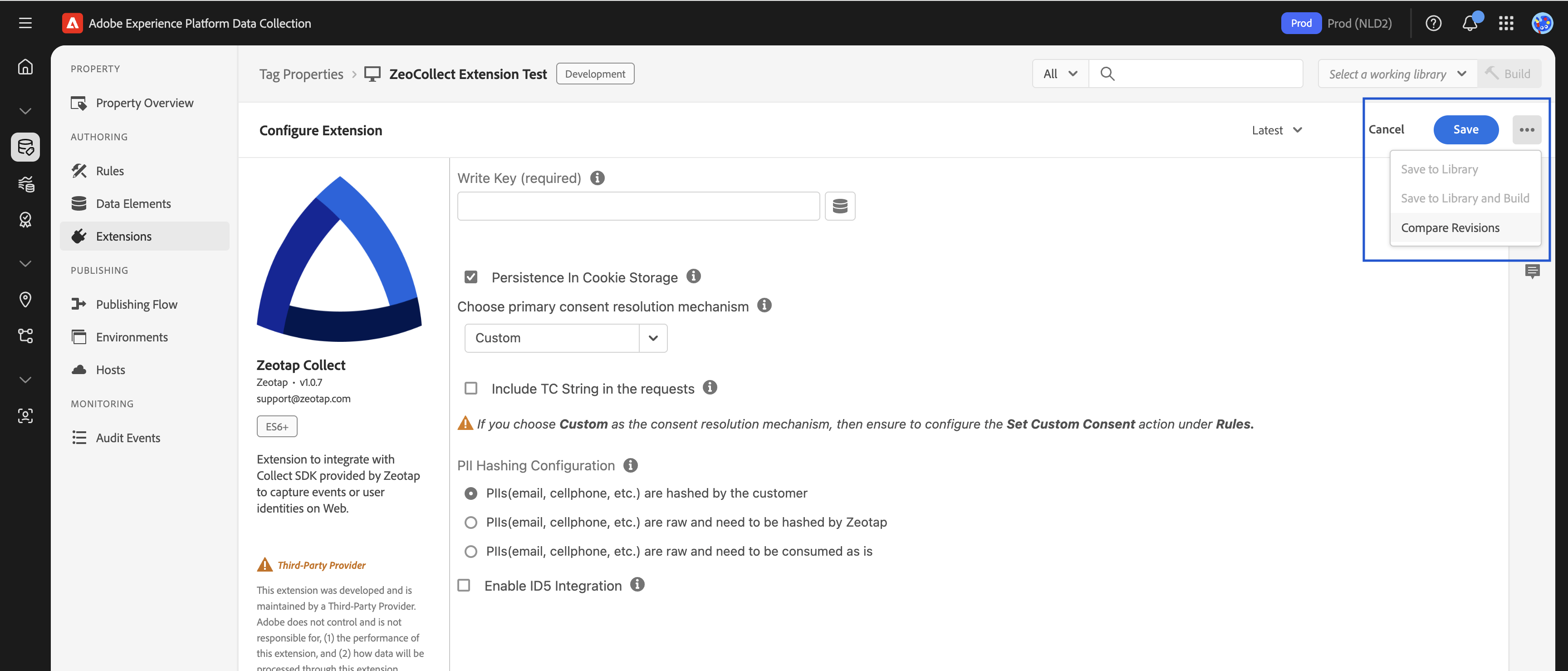Enable Include TC String in the requests

coord(470,389)
